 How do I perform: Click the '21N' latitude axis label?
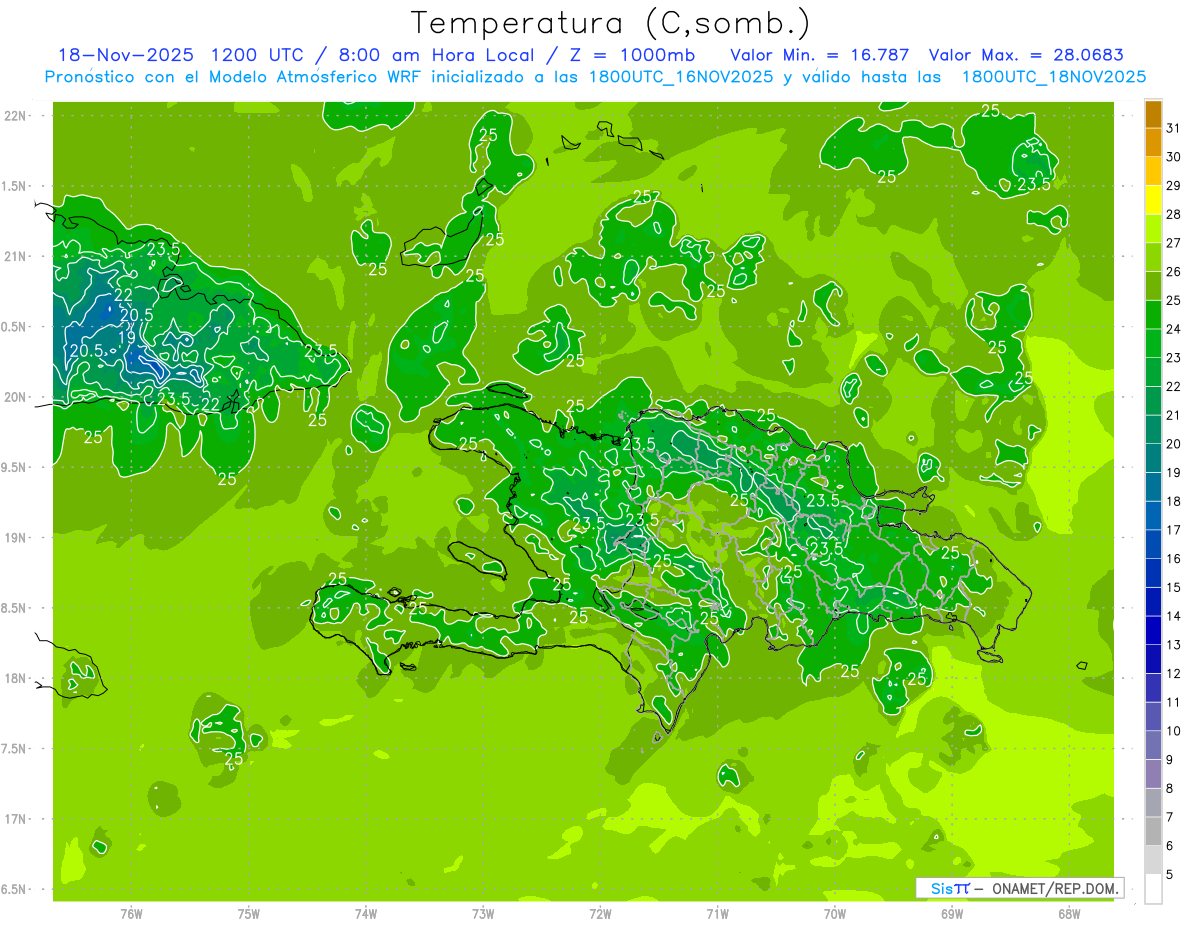click(x=16, y=256)
